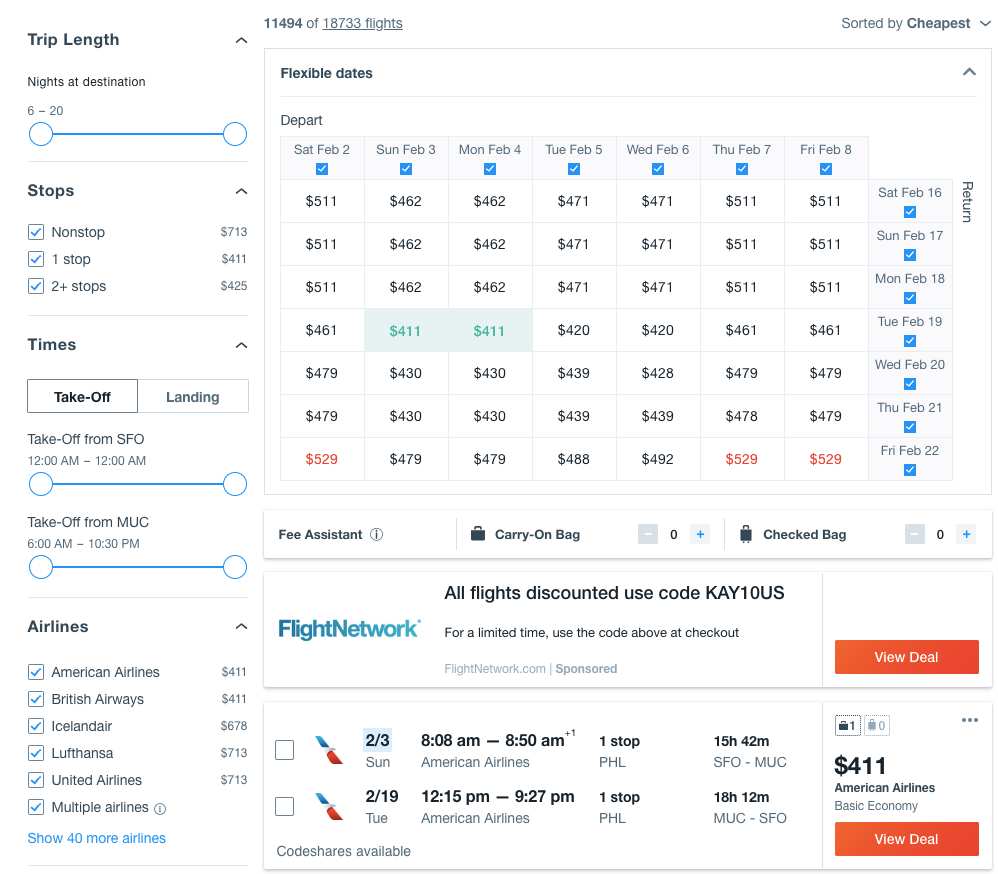Image resolution: width=998 pixels, height=874 pixels.
Task: Click latest Take-Off from SFO slider handle
Action: tap(235, 484)
